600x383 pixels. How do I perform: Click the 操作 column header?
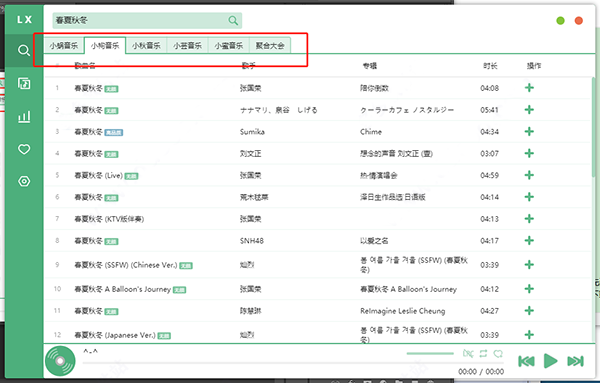534,66
